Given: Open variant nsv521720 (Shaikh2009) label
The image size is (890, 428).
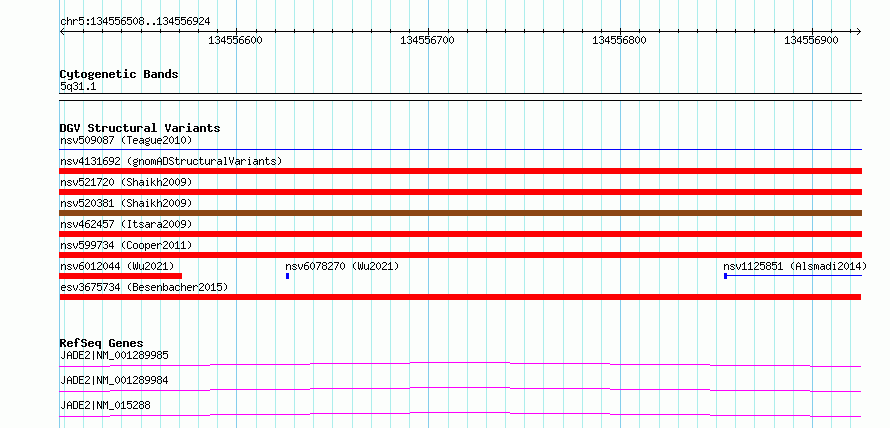Looking at the screenshot, I should pos(126,182).
